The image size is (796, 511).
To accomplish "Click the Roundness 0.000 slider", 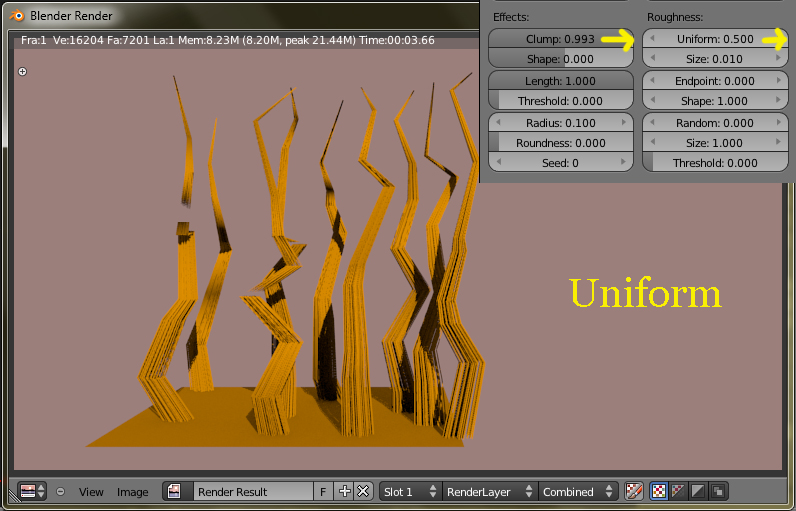I will (x=560, y=143).
